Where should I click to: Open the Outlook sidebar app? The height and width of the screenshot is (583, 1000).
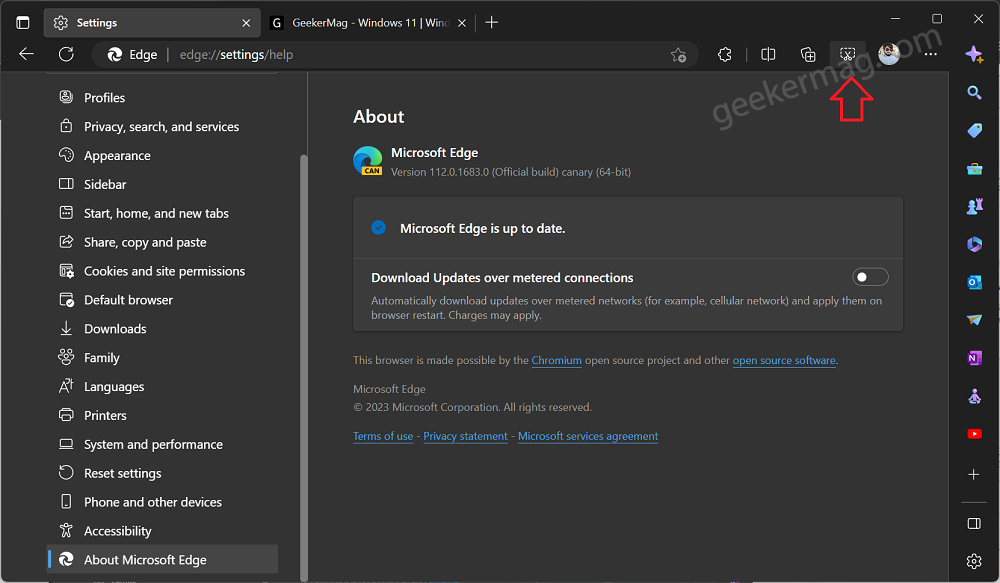[974, 282]
